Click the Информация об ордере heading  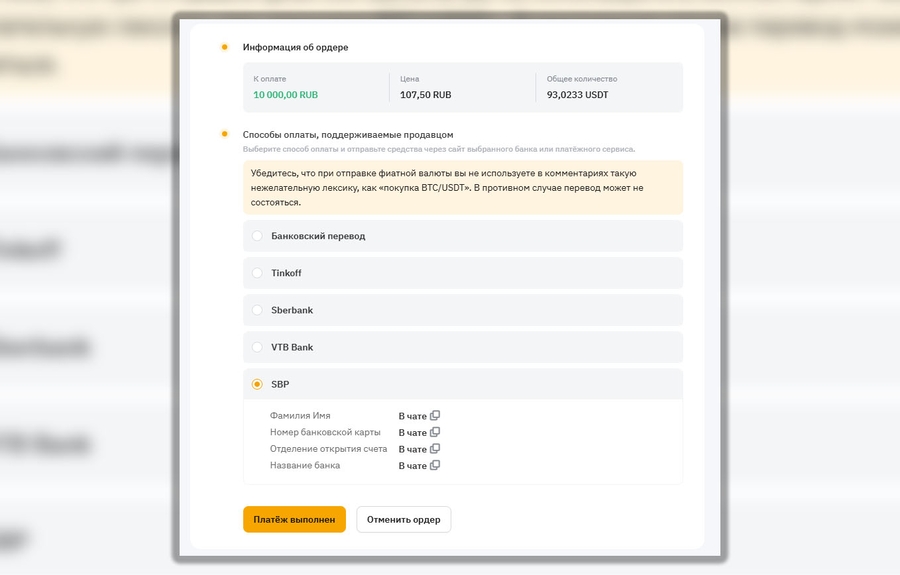click(x=296, y=47)
